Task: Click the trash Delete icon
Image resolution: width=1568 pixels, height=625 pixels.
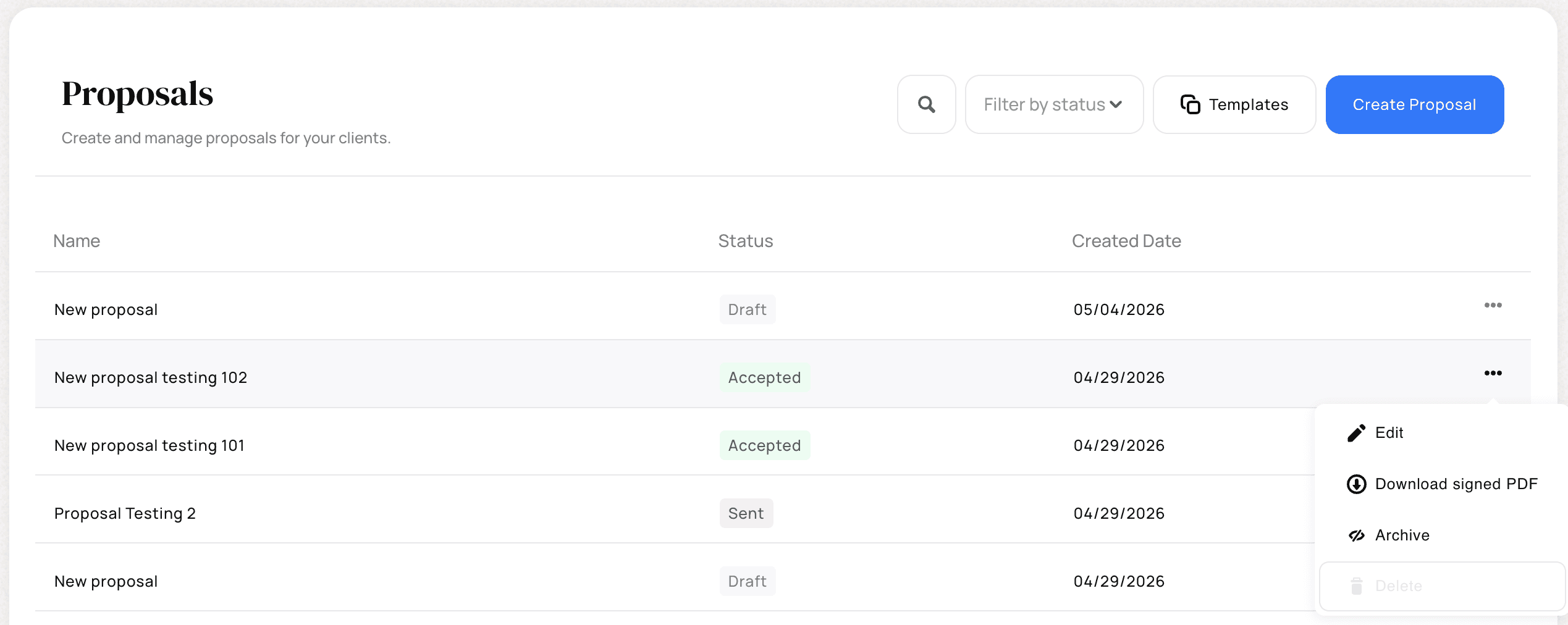Action: [x=1356, y=586]
